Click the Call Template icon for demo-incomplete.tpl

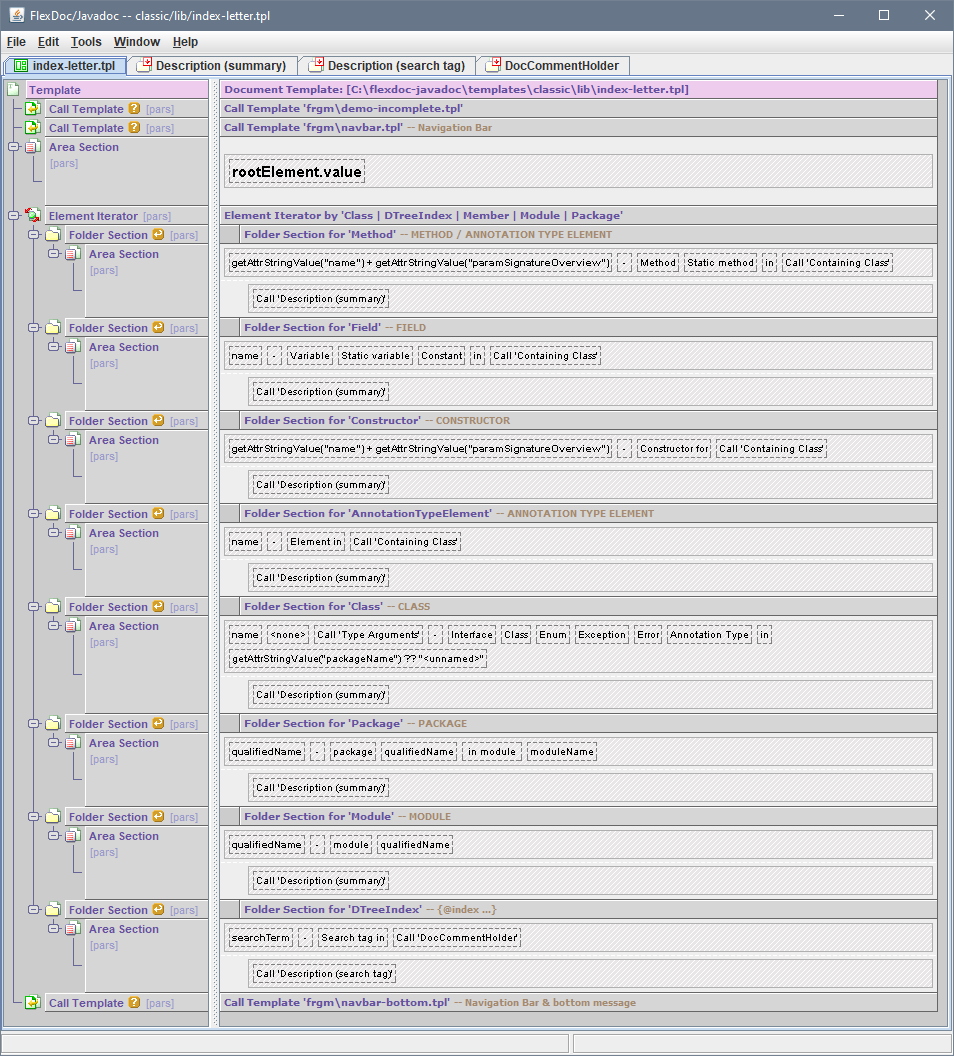click(x=32, y=109)
